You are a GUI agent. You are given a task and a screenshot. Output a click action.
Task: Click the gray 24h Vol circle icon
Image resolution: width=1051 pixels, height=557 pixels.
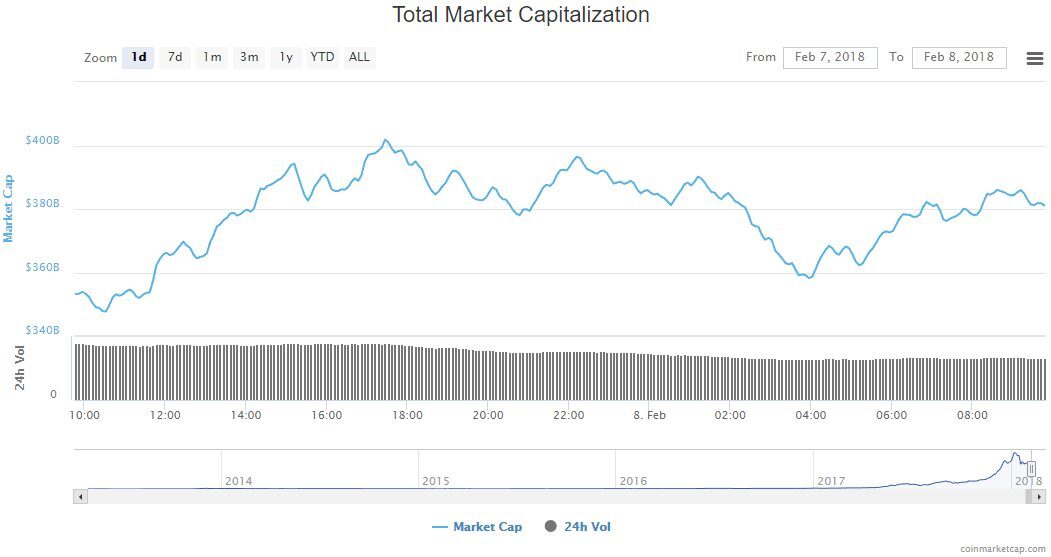pos(550,526)
